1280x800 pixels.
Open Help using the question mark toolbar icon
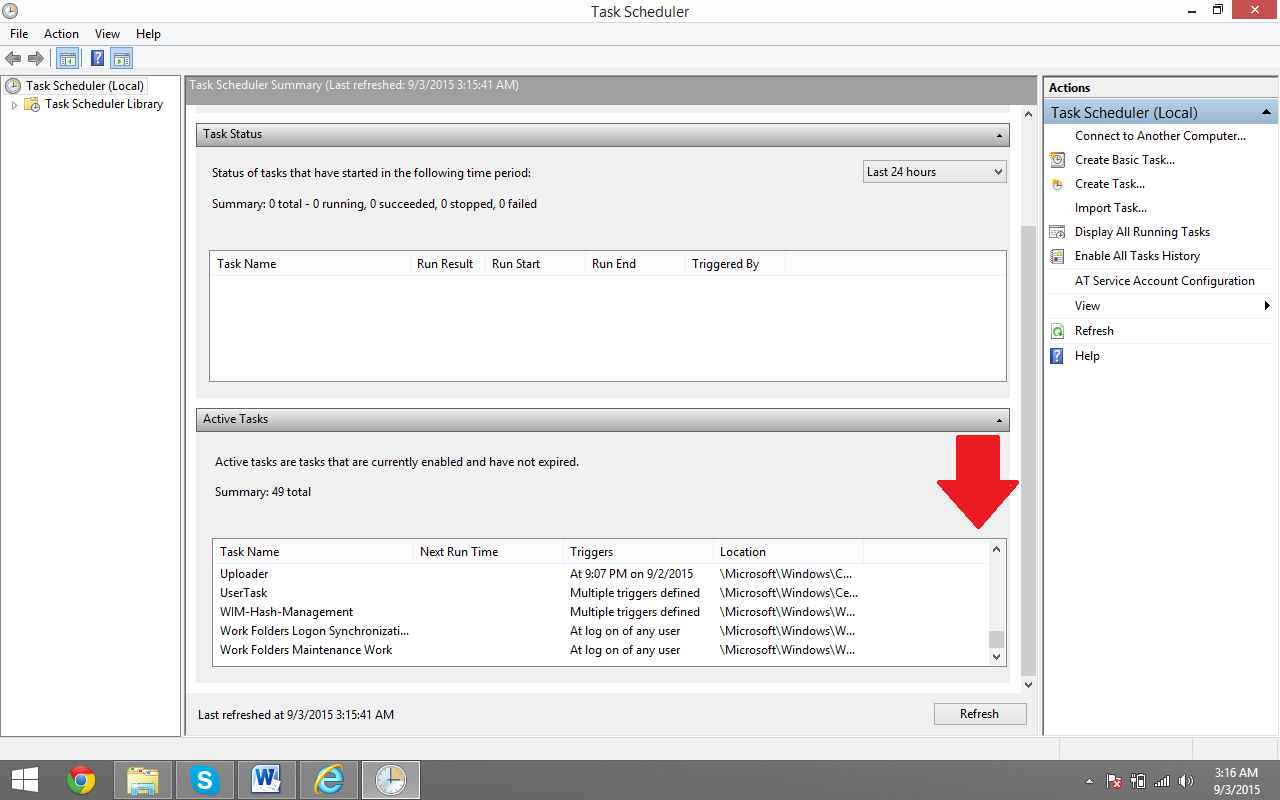(x=96, y=58)
